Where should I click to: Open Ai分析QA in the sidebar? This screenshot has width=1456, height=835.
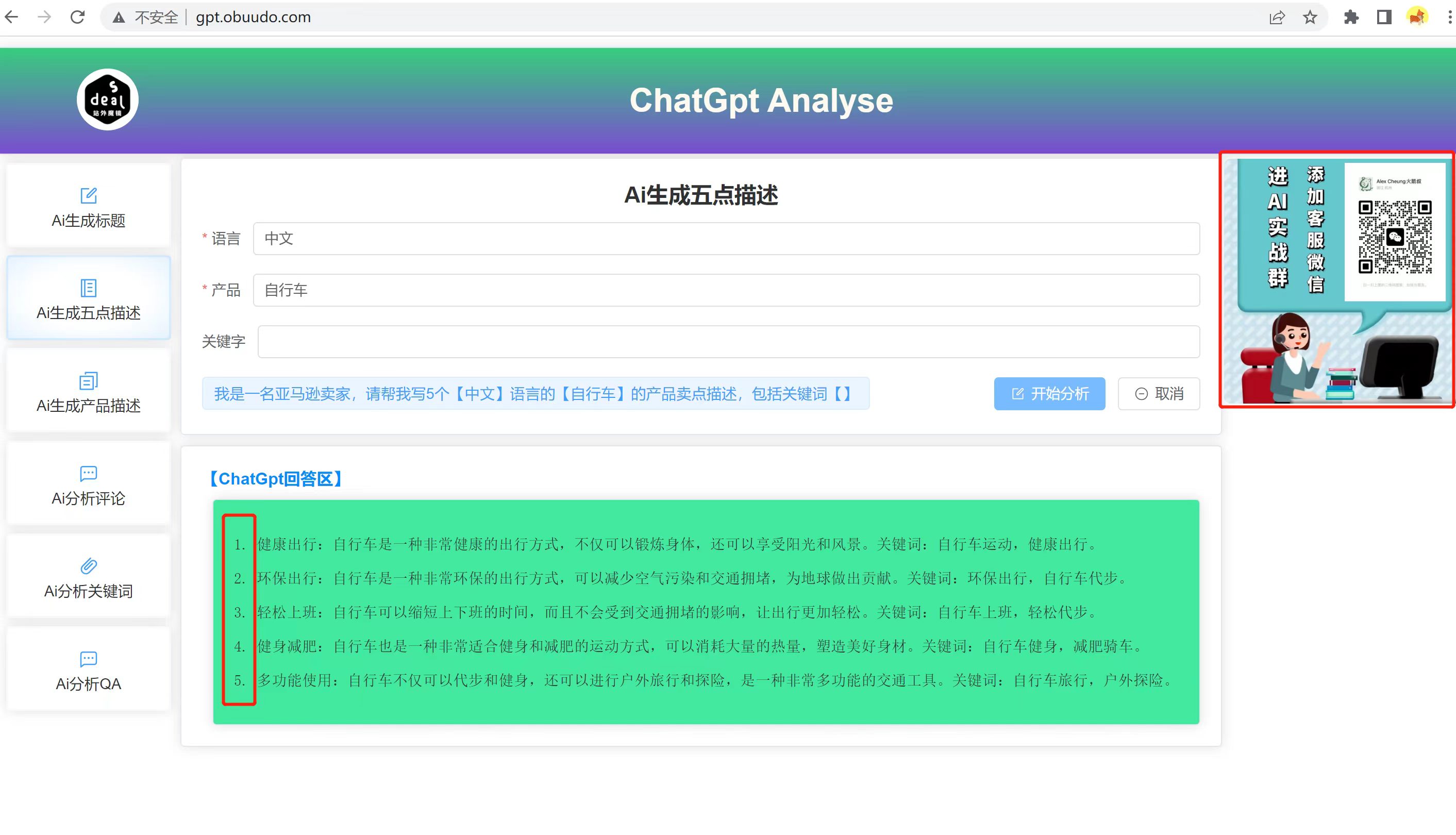[88, 669]
